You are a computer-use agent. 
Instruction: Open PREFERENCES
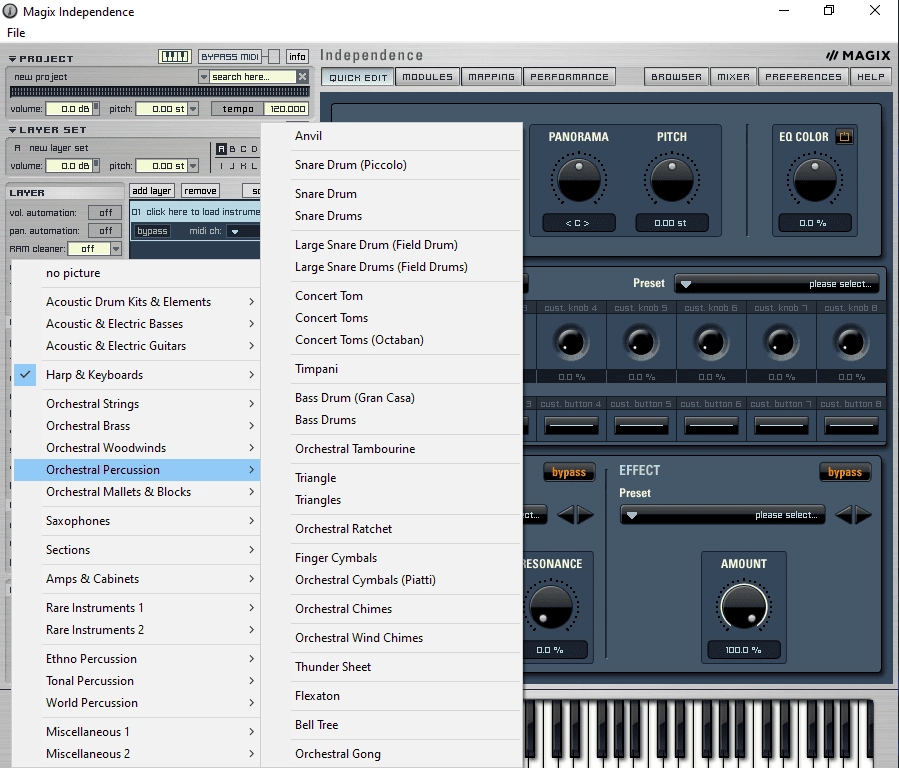click(x=803, y=77)
